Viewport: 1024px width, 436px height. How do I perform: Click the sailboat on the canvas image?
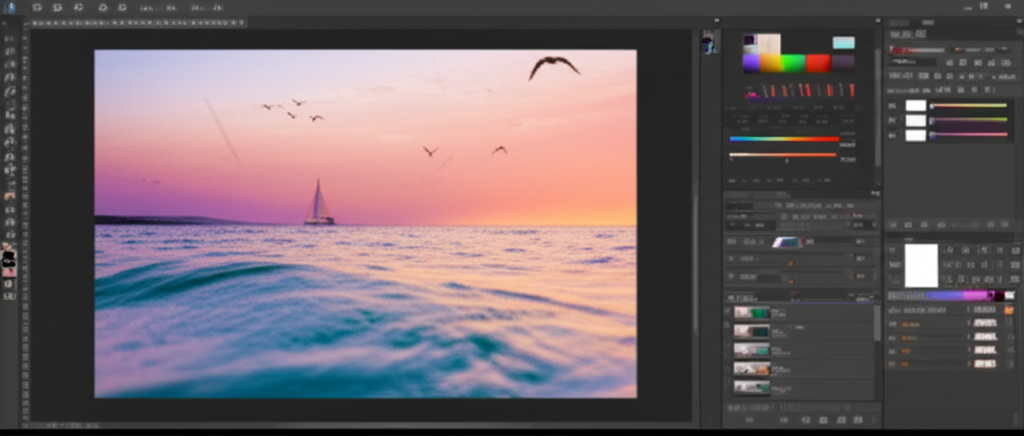(319, 203)
